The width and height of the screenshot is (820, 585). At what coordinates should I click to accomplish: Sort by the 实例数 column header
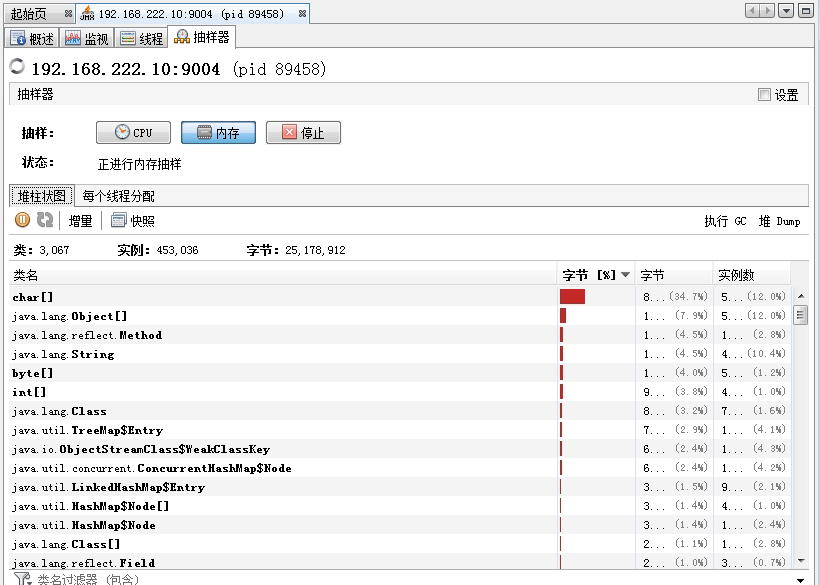click(x=752, y=274)
